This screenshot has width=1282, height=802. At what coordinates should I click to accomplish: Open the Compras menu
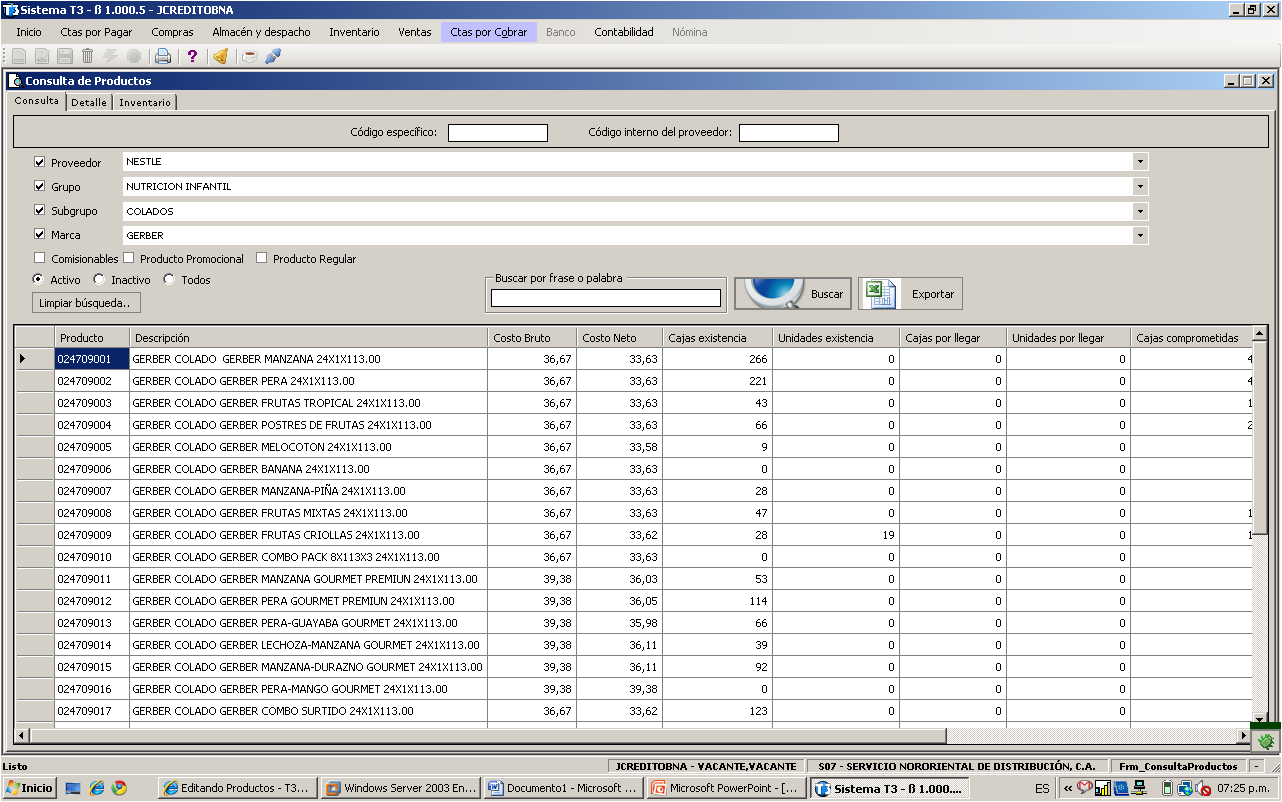pyautogui.click(x=173, y=32)
